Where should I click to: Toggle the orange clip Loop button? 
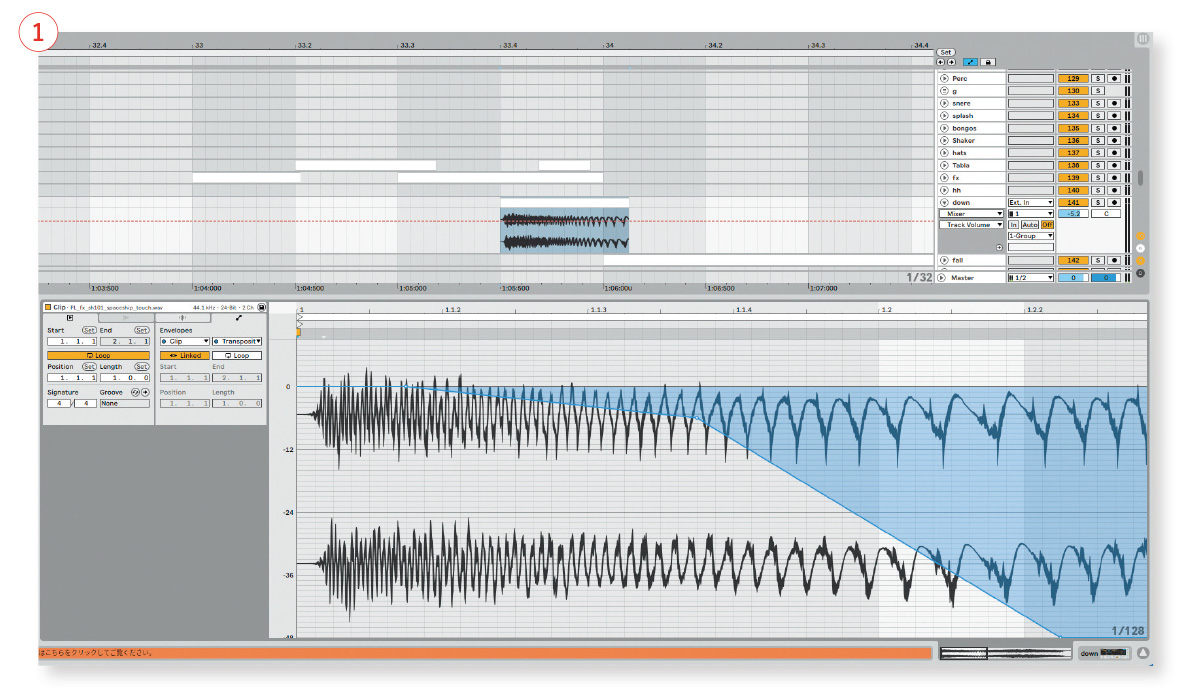[x=98, y=355]
